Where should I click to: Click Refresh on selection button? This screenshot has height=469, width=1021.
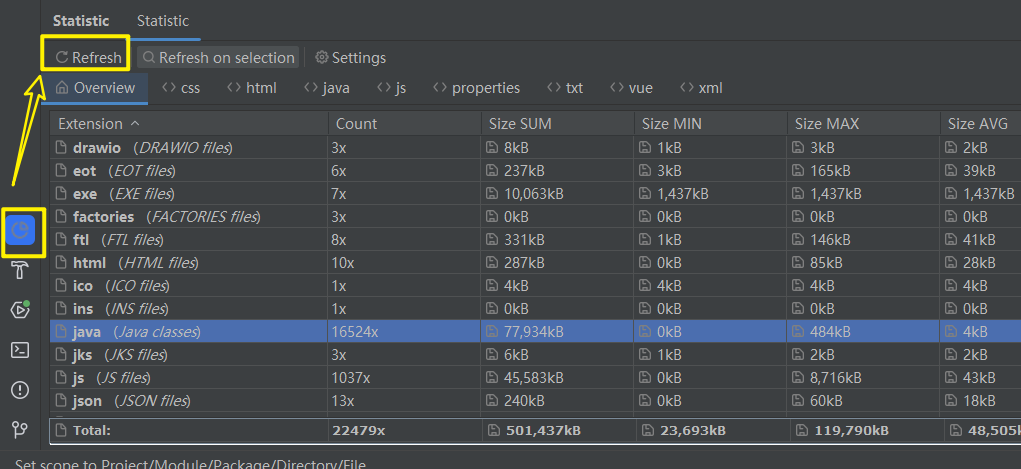[217, 58]
